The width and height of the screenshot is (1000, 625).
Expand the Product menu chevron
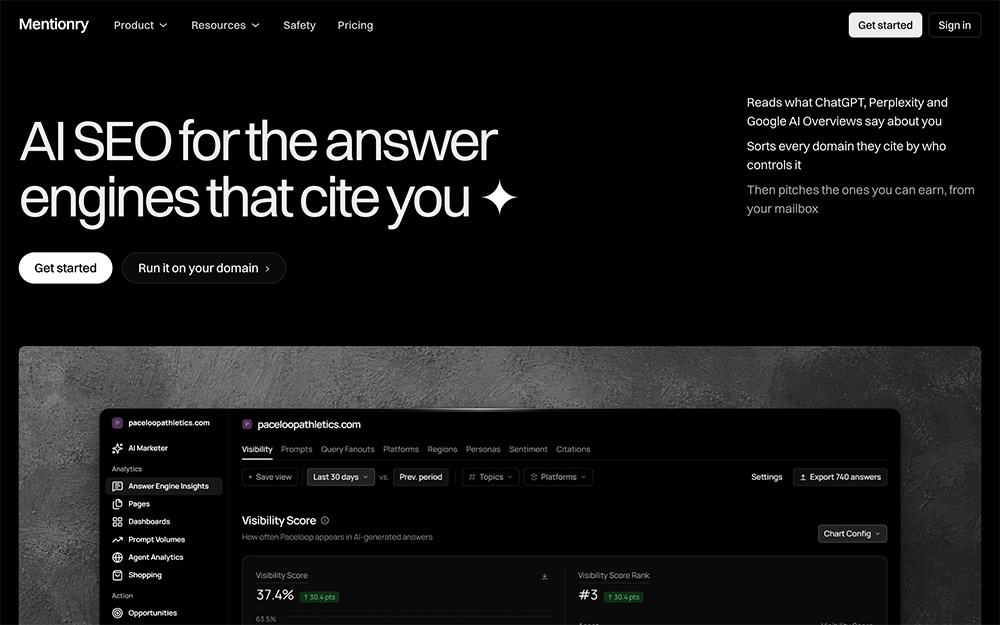(163, 26)
